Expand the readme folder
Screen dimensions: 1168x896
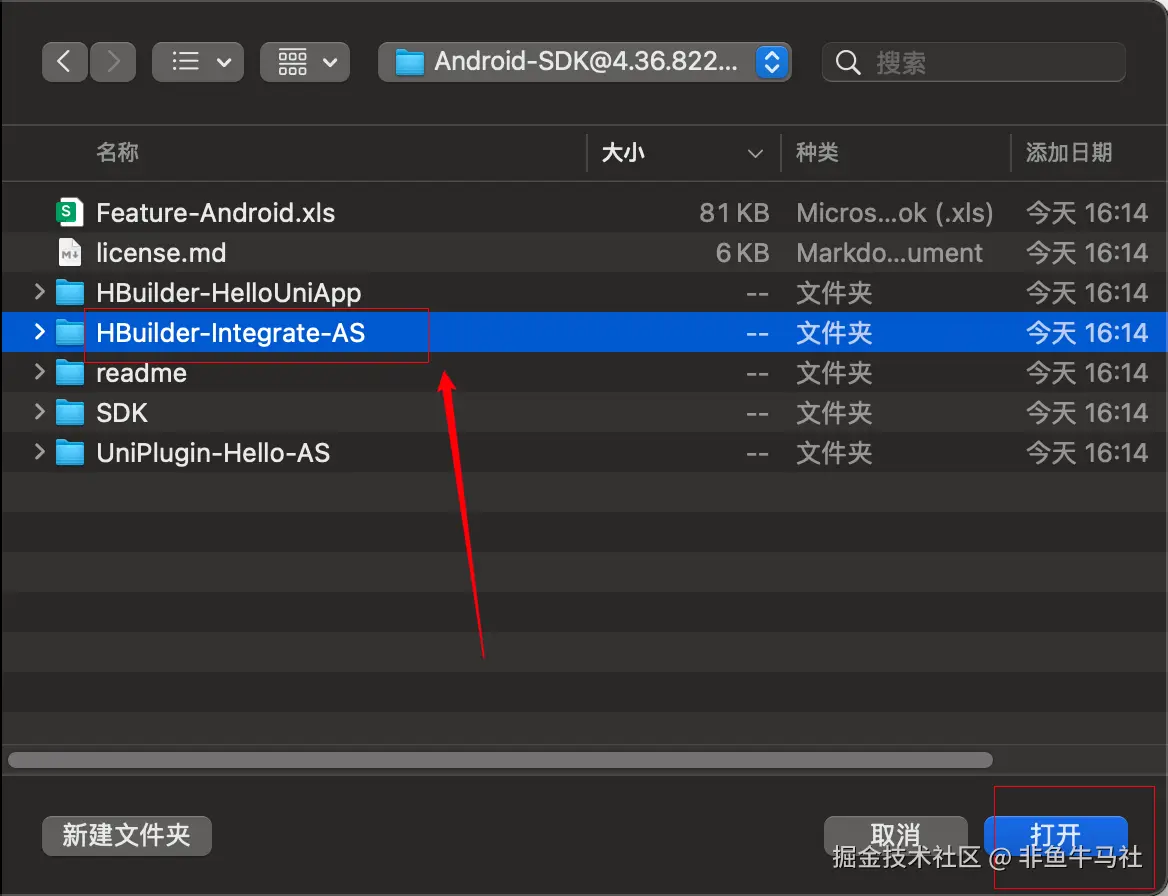coord(39,372)
